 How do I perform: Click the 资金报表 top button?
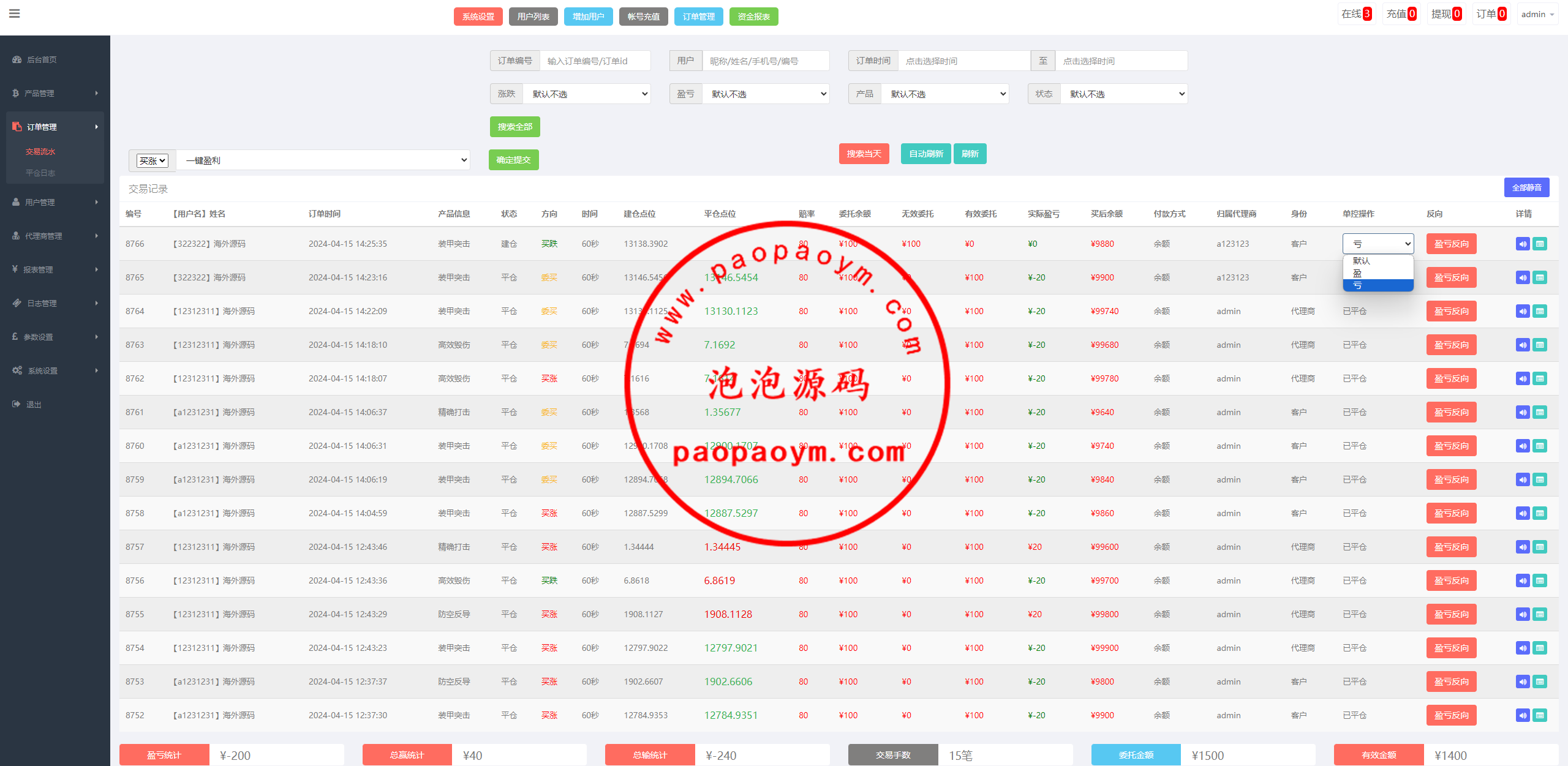[x=754, y=17]
